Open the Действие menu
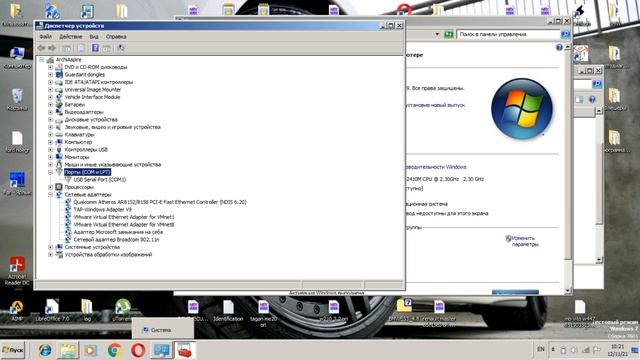Screen dimensions: 640x360 (x=71, y=36)
